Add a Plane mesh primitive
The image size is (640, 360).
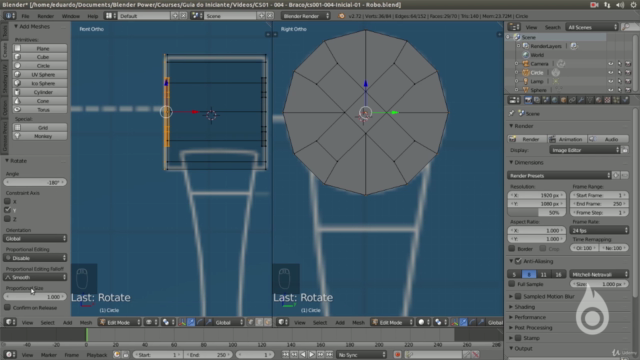pos(40,48)
